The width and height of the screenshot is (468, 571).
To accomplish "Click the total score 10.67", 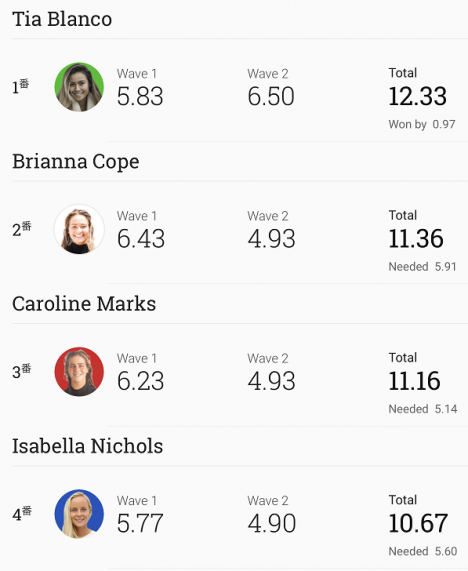I will [x=418, y=523].
